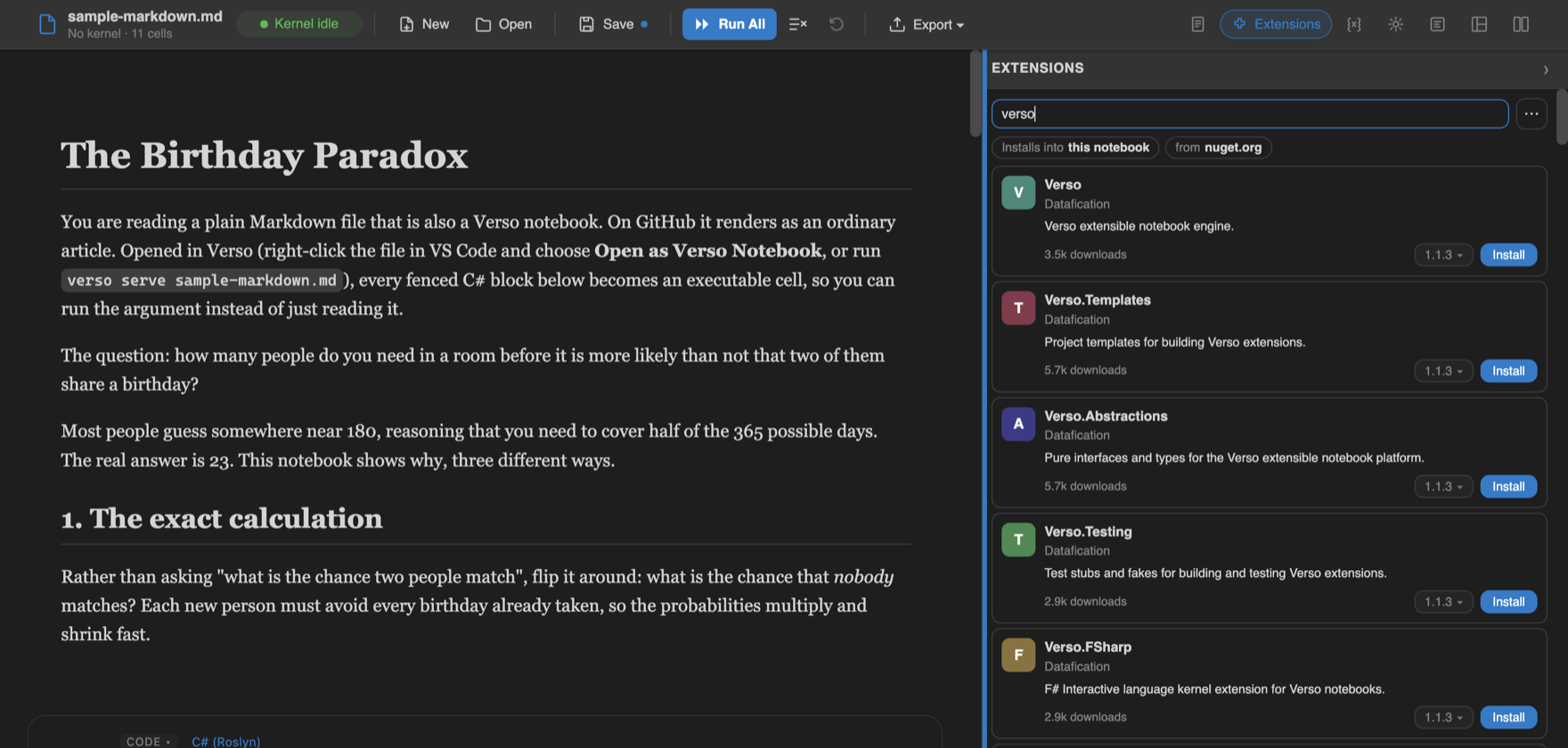
Task: Click the verso serve sample-markdown.md code snippet
Action: 202,280
